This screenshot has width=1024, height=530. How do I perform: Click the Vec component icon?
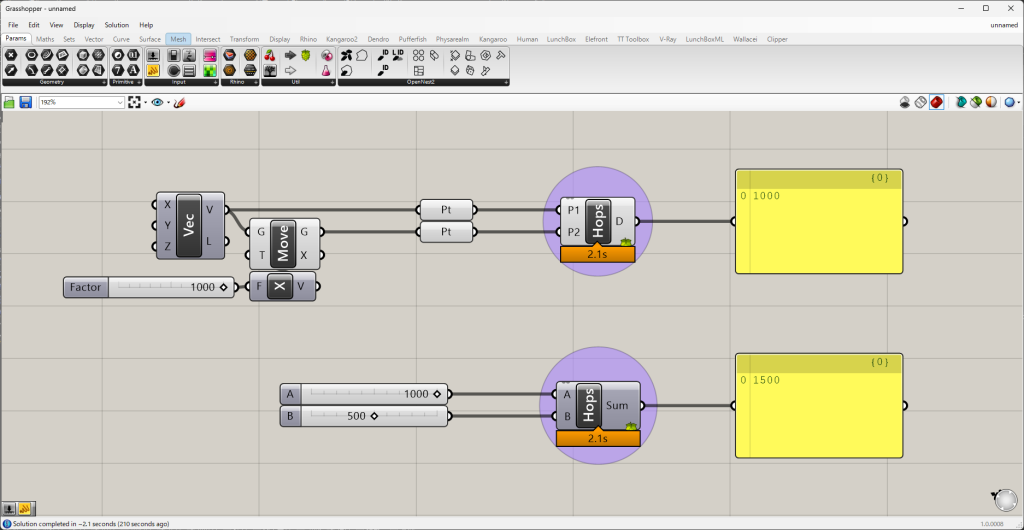189,225
